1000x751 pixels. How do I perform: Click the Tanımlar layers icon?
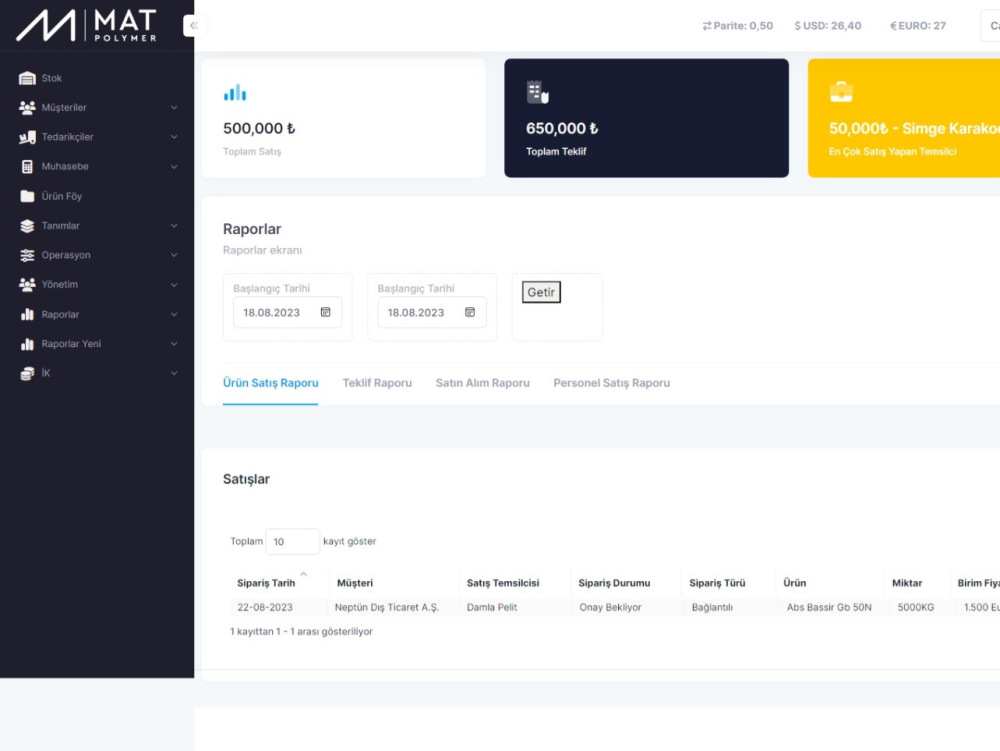coord(27,226)
